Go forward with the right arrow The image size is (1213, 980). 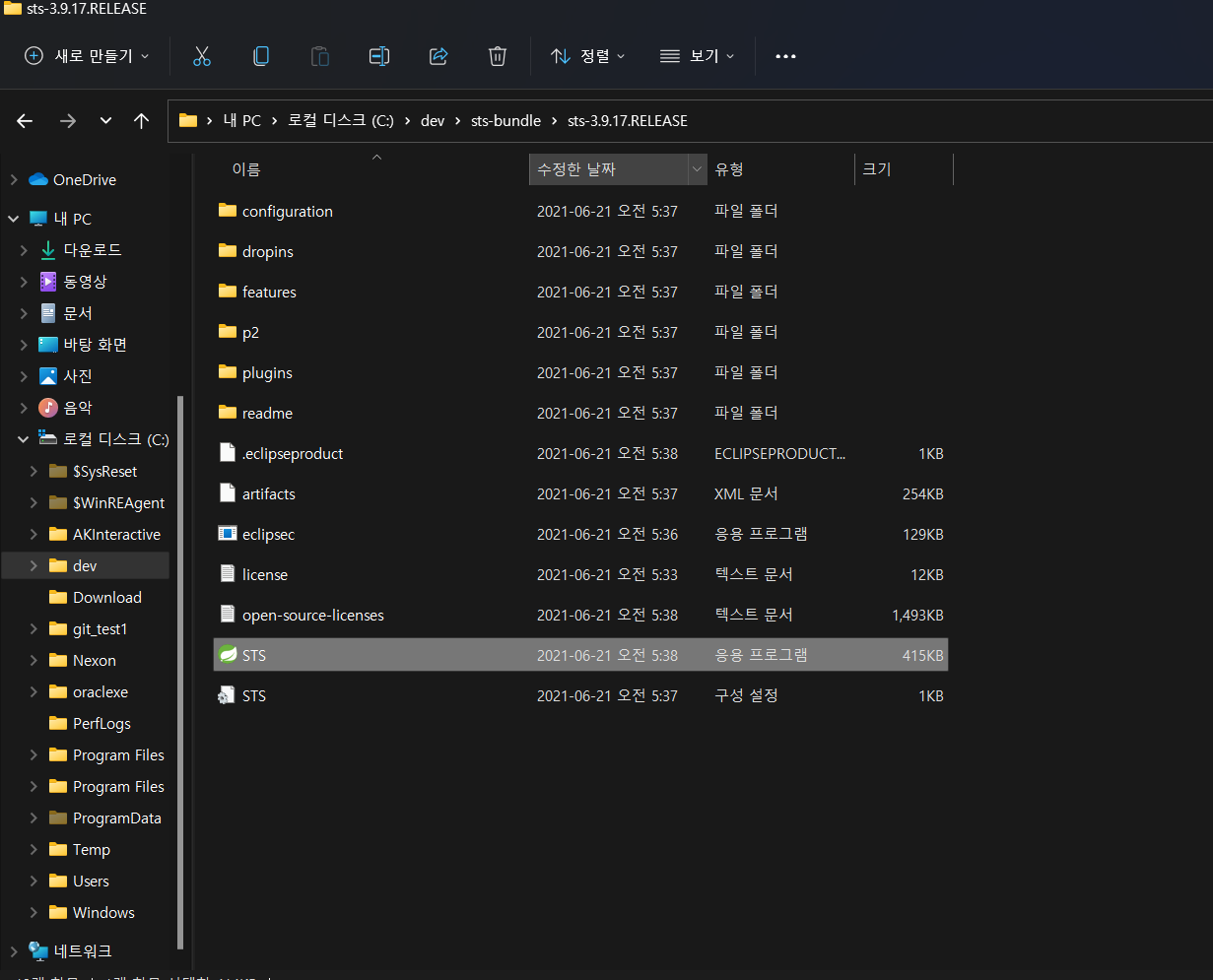click(67, 121)
